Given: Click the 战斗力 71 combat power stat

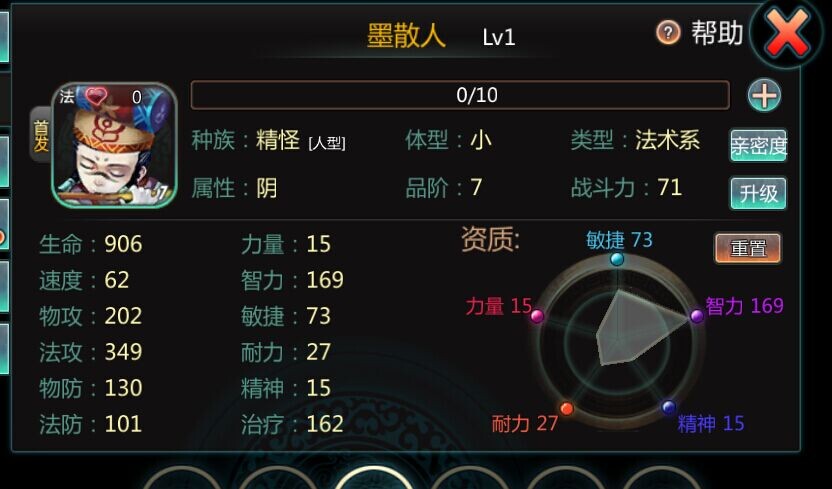Looking at the screenshot, I should pyautogui.click(x=626, y=188).
